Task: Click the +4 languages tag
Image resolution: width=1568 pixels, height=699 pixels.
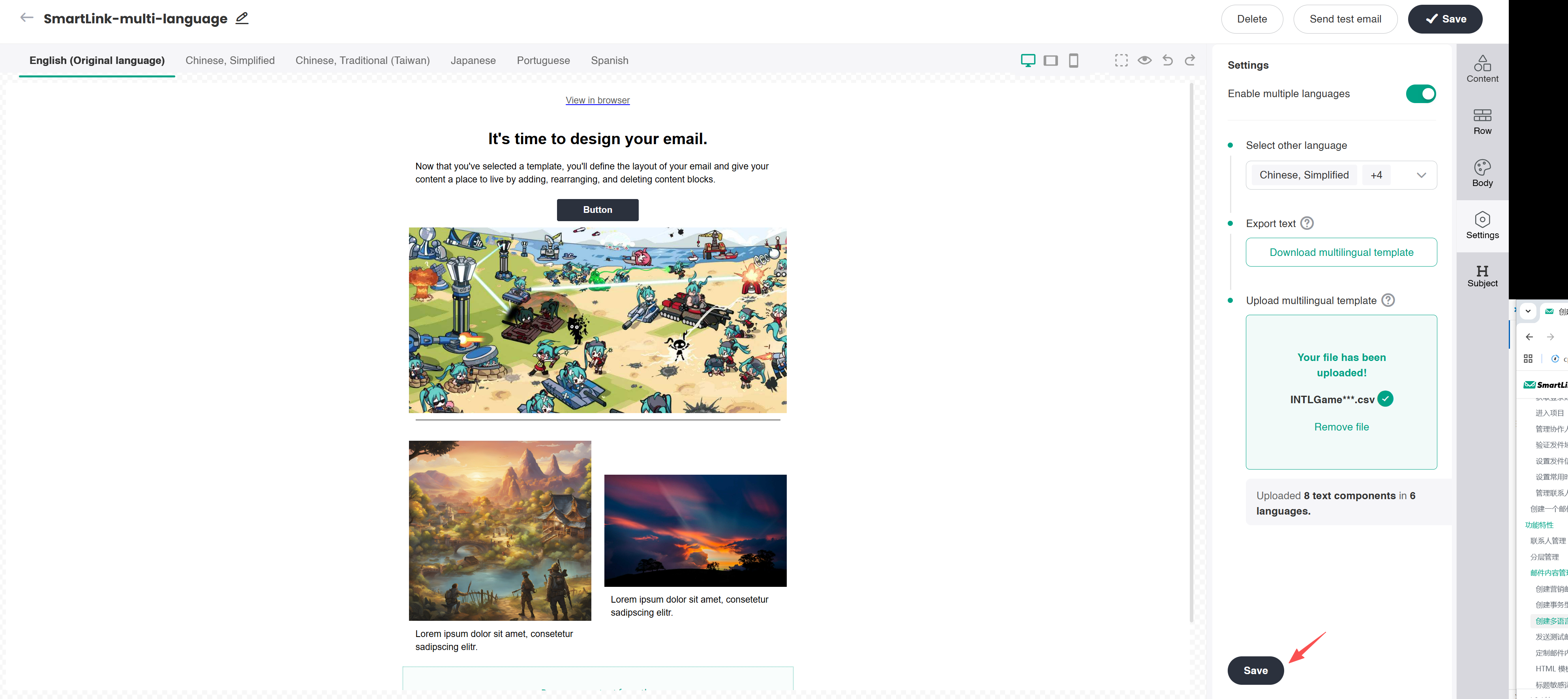Action: [1376, 175]
